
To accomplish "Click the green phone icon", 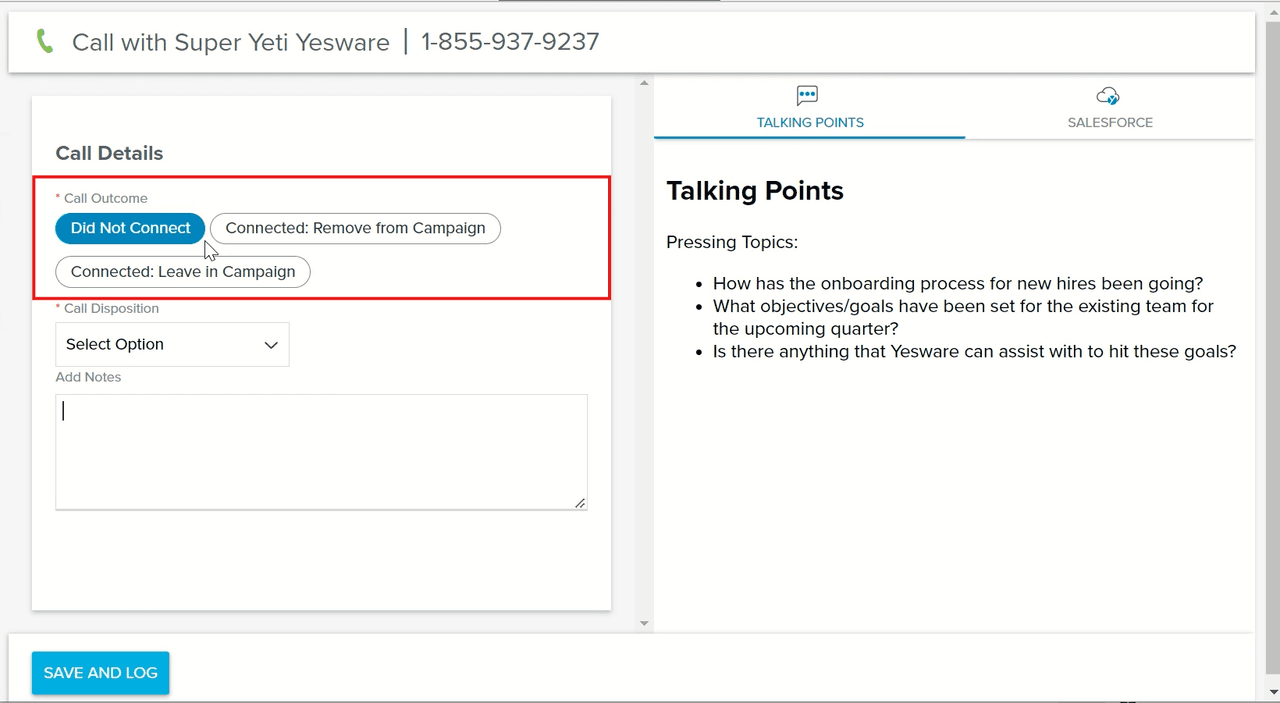I will (44, 42).
